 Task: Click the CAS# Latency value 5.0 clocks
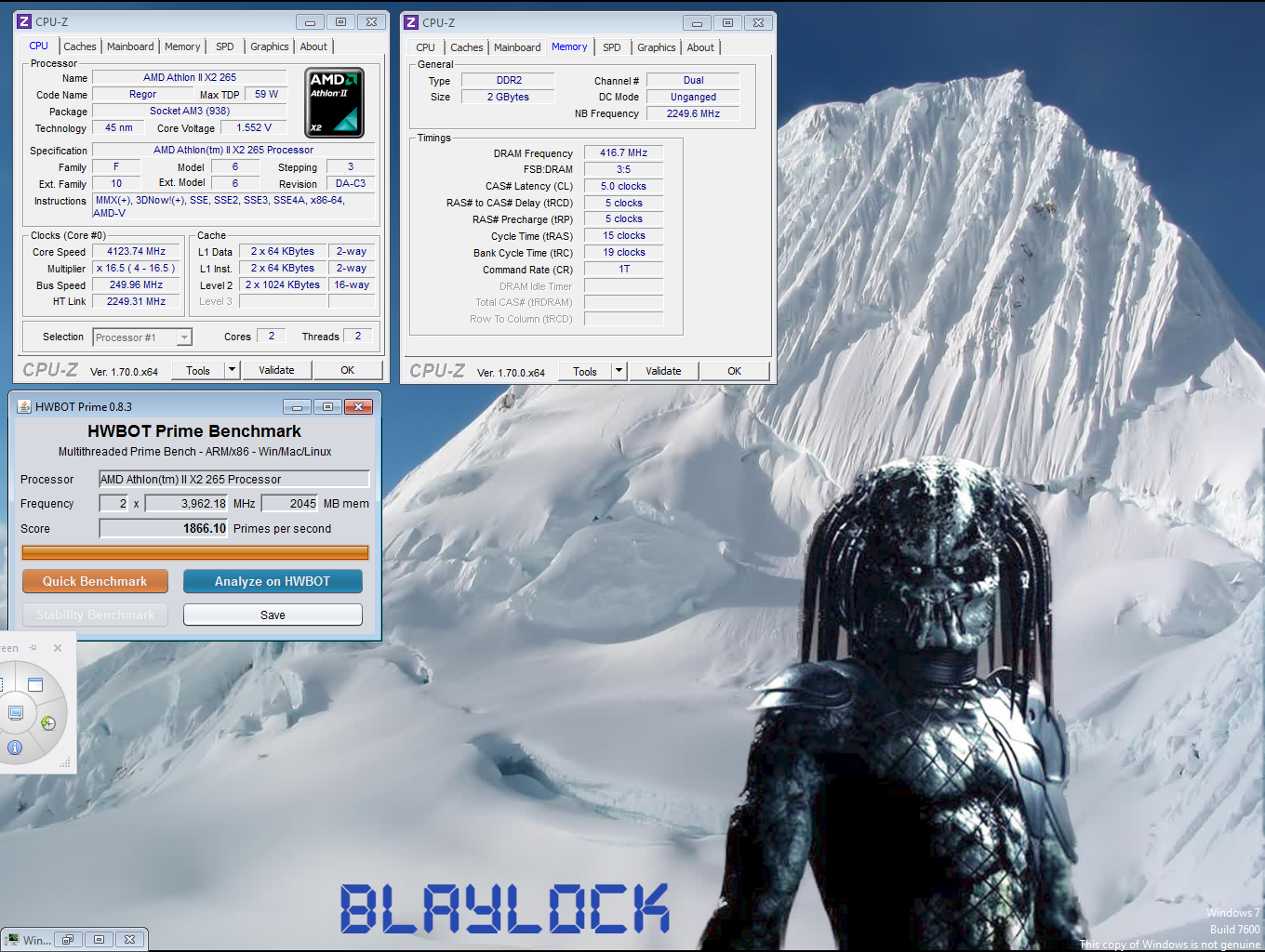[x=623, y=186]
